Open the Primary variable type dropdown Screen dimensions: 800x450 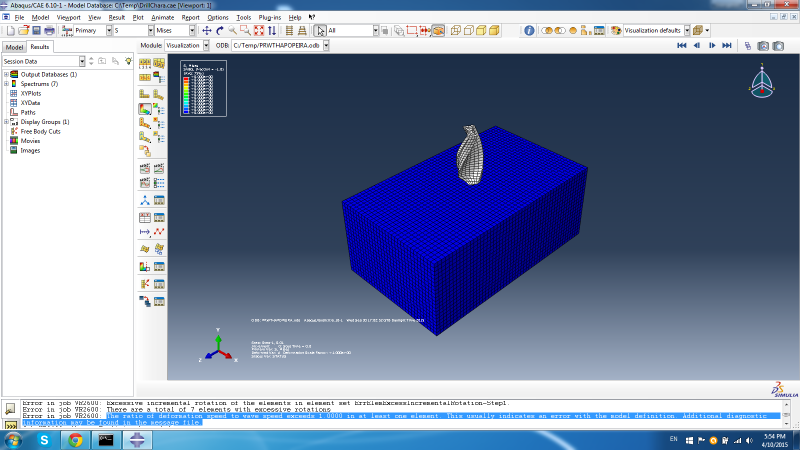coord(109,31)
